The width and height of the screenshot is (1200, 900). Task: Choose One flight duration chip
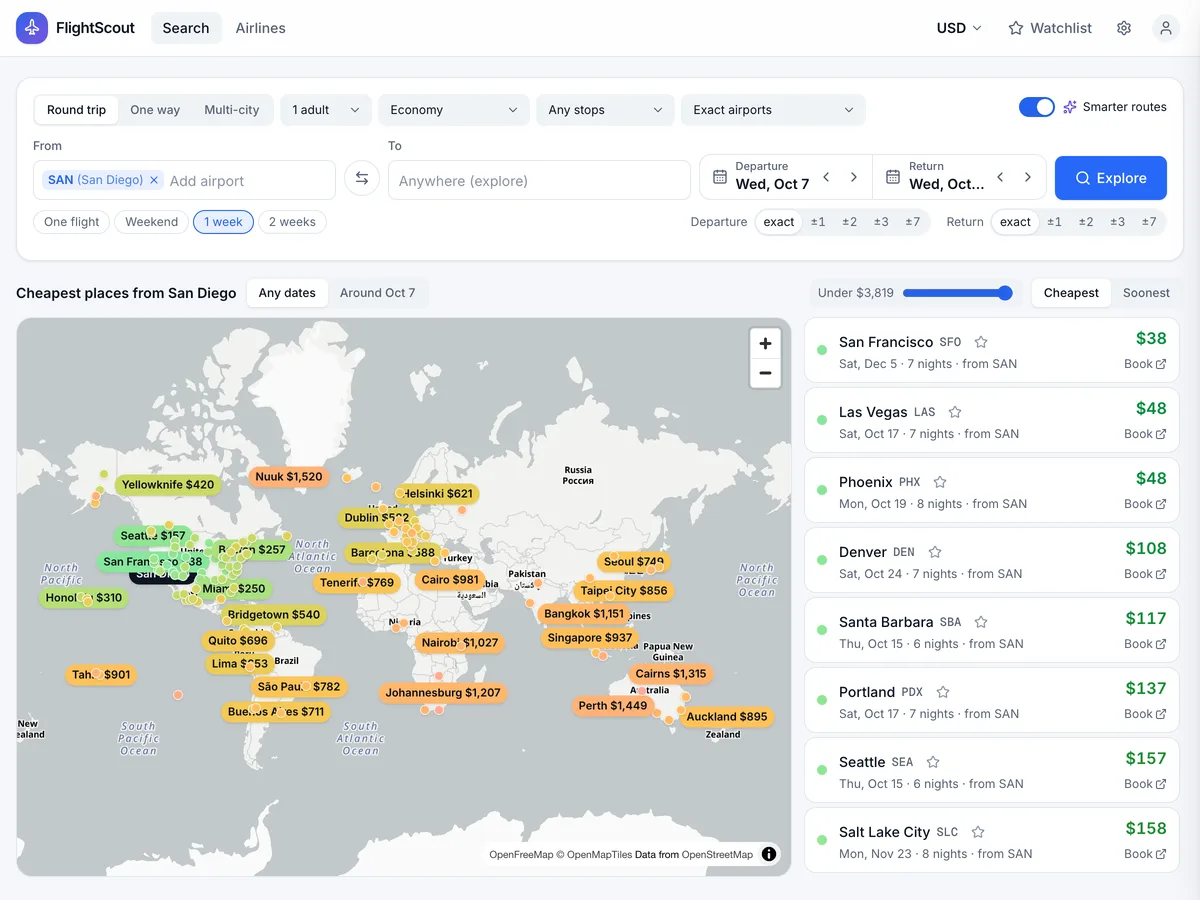(72, 222)
